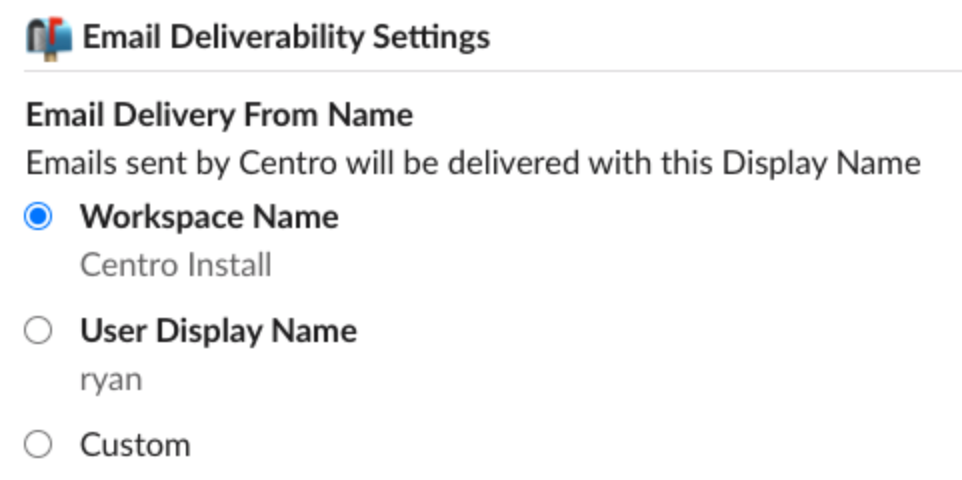
Task: Click the ryan display name value
Action: click(111, 381)
